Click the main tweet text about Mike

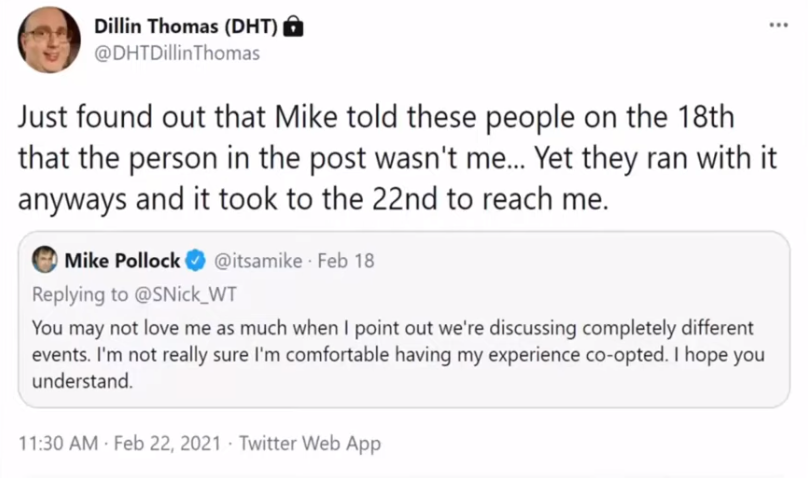(x=397, y=158)
